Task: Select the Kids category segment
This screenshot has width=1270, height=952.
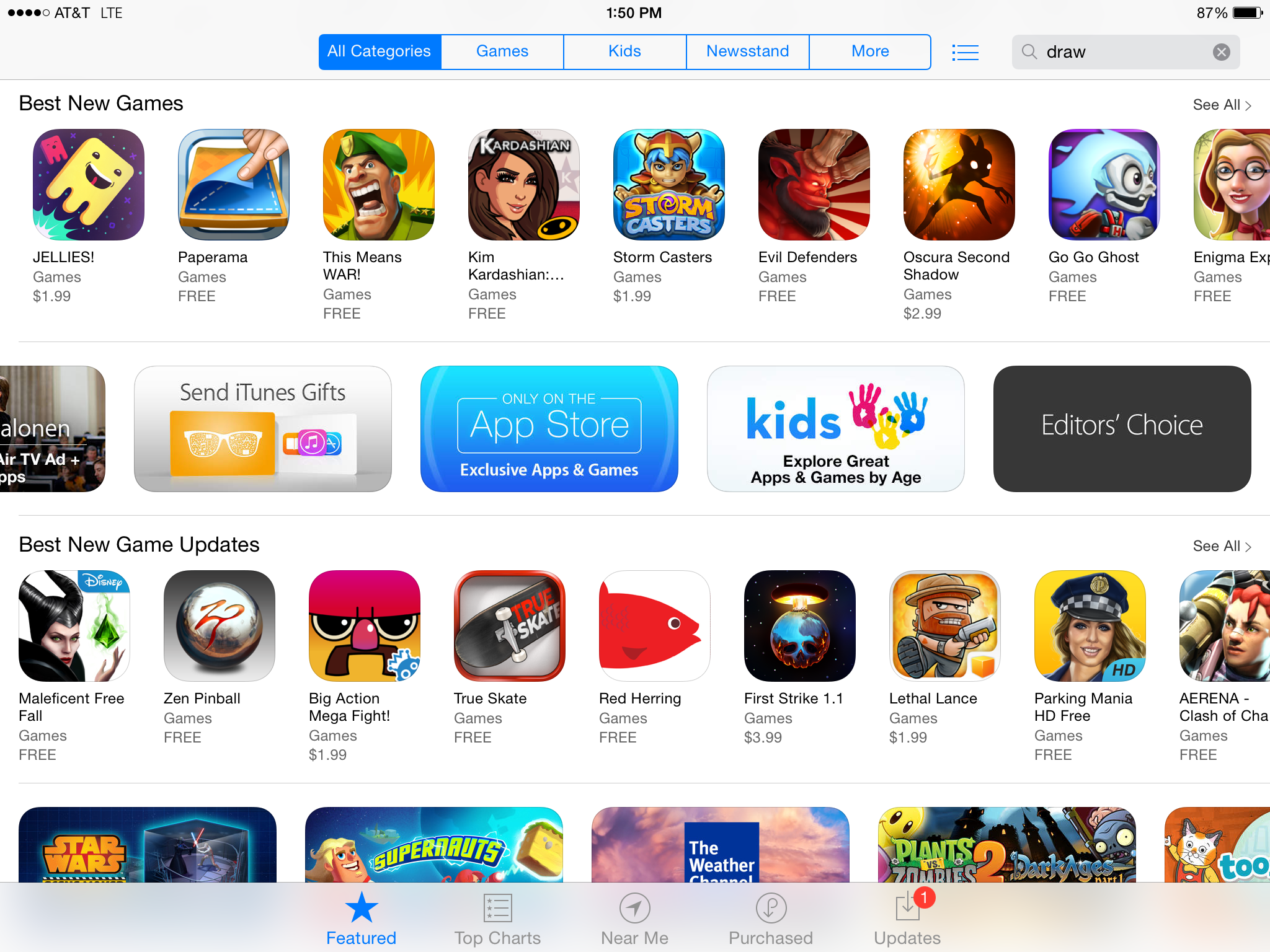Action: coord(624,51)
